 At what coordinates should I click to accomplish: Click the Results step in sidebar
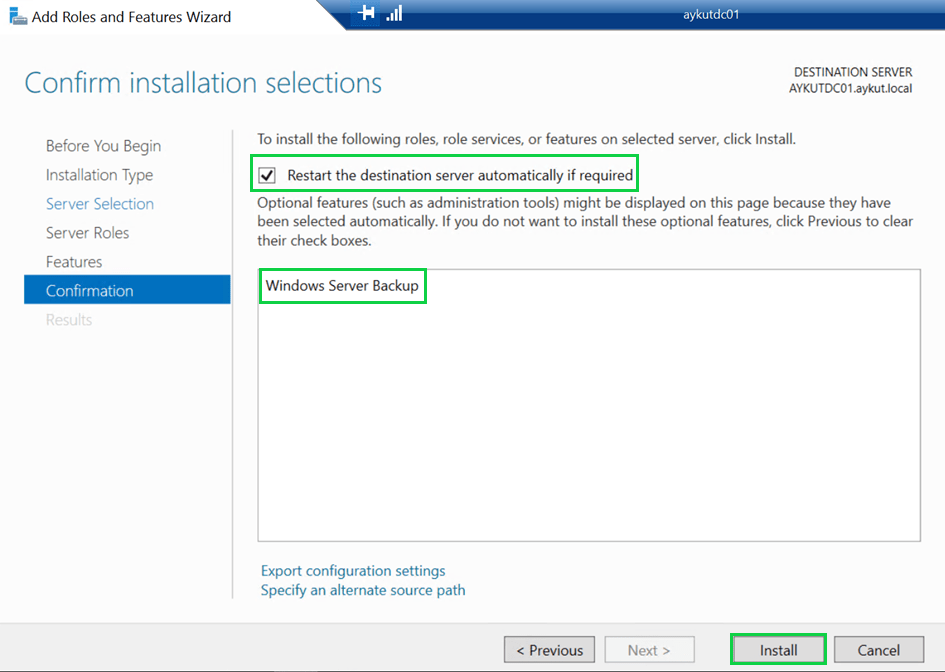point(69,320)
